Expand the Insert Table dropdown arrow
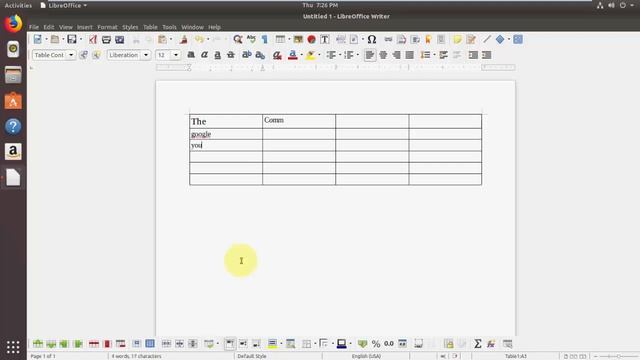Screen dimensions: 640x360 289,40
